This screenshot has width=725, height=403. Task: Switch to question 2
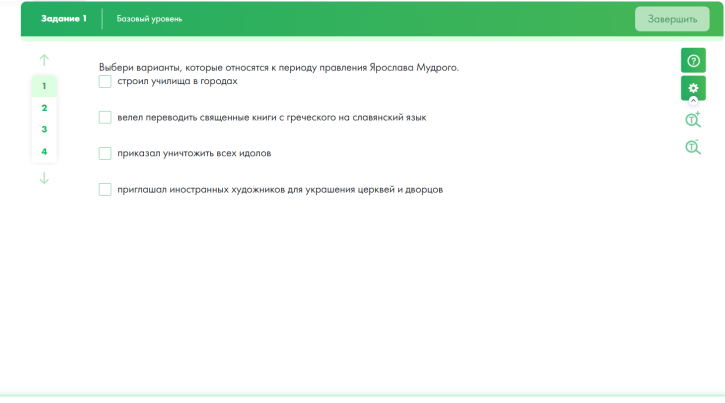[44, 108]
